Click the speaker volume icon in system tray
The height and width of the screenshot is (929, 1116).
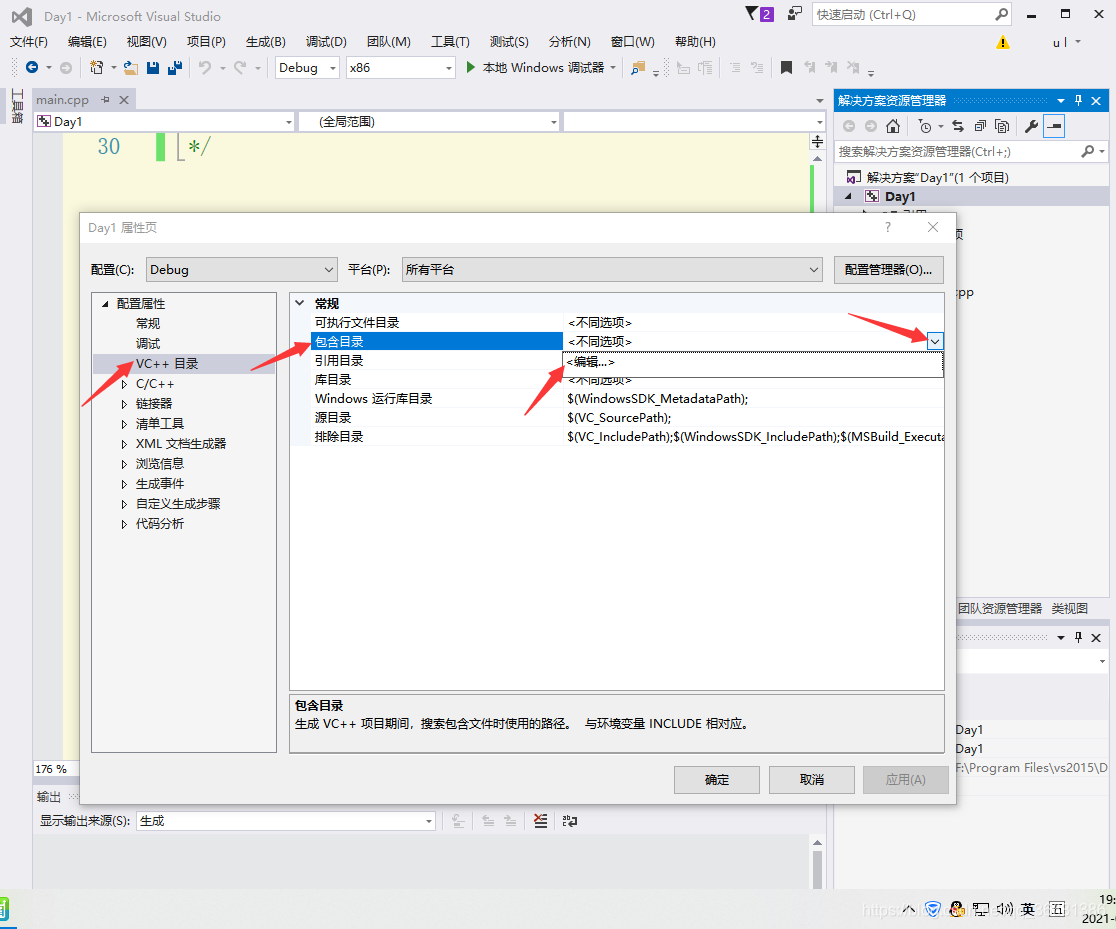click(x=1004, y=909)
